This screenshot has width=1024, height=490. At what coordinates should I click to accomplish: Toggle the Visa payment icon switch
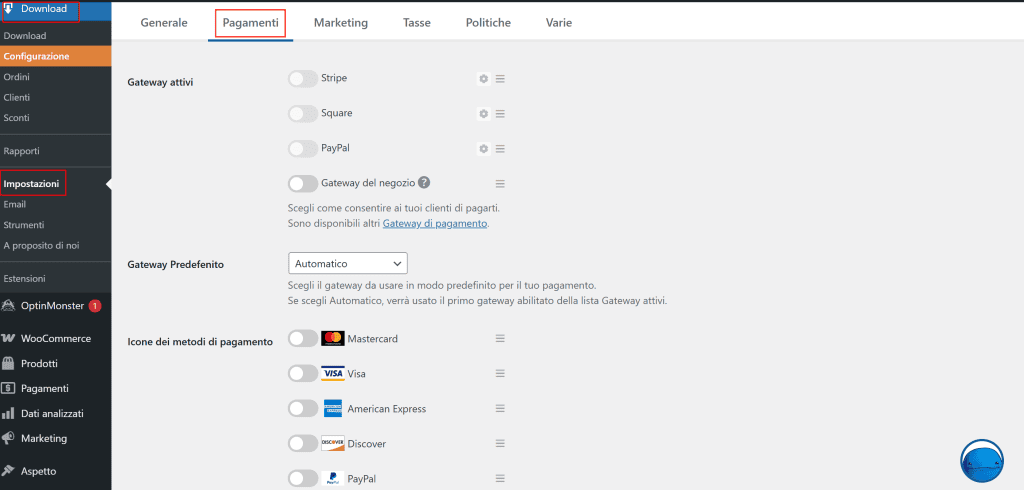[303, 374]
